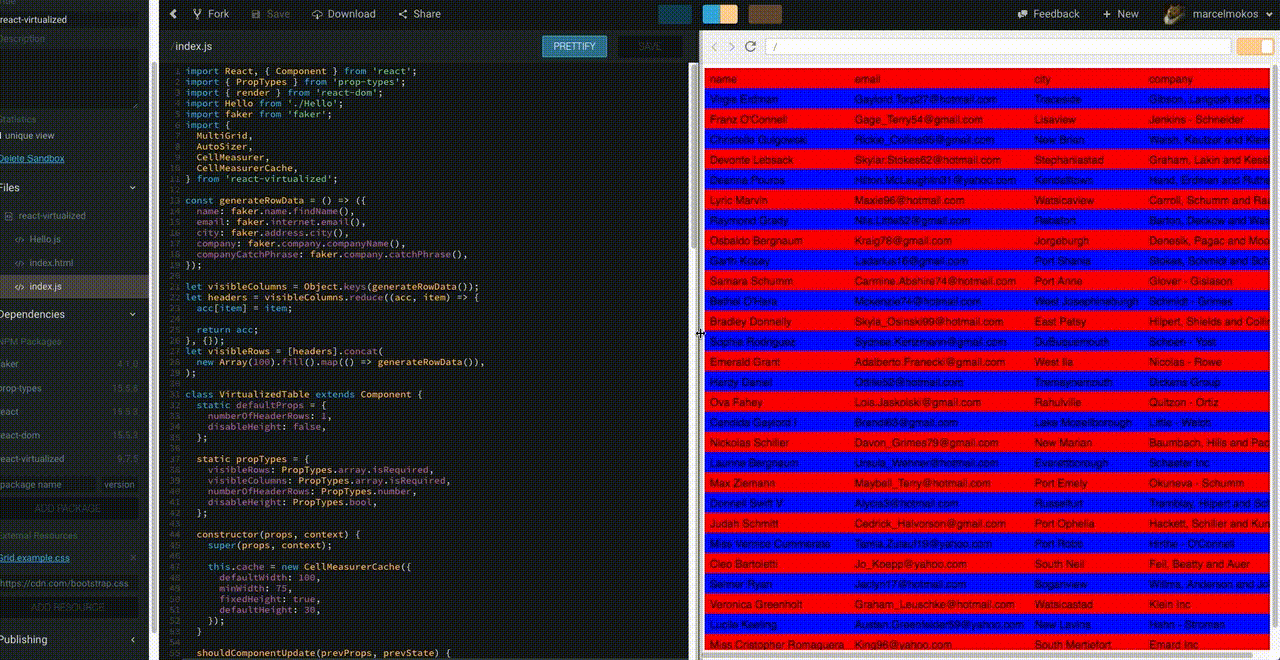
Task: Switch to preview-only view mode
Action: pyautogui.click(x=765, y=14)
